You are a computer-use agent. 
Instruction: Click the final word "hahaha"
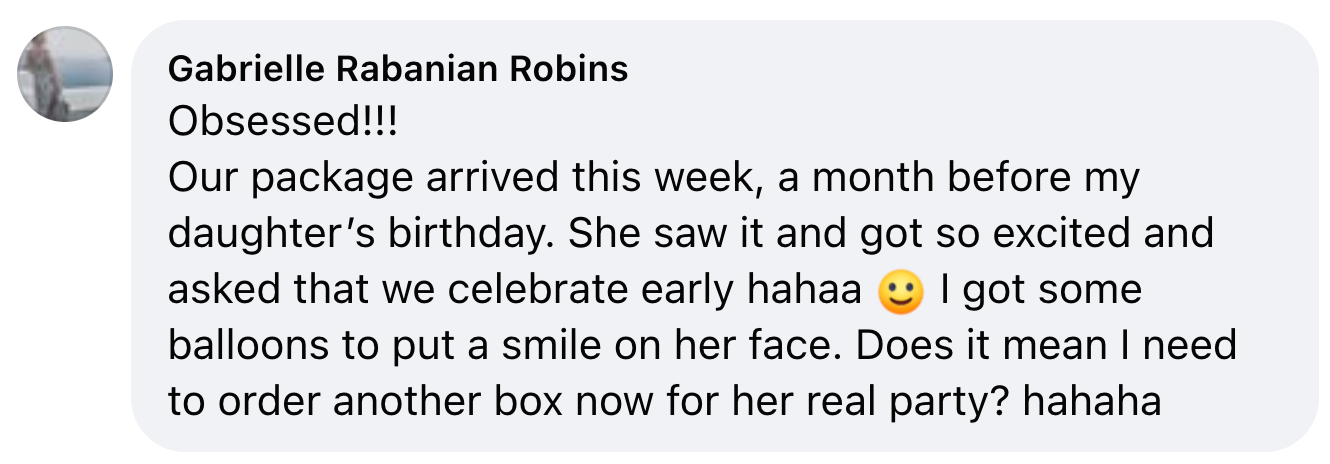coord(1092,403)
